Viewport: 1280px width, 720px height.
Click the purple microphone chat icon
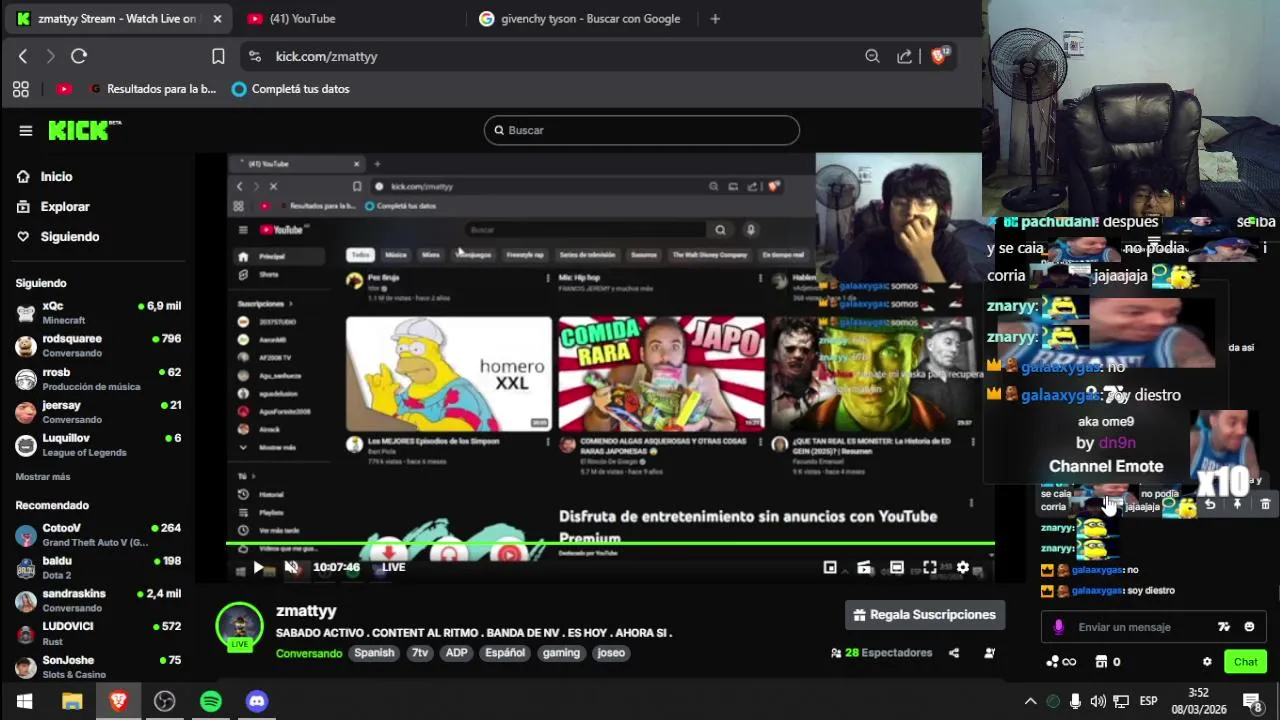(1058, 627)
